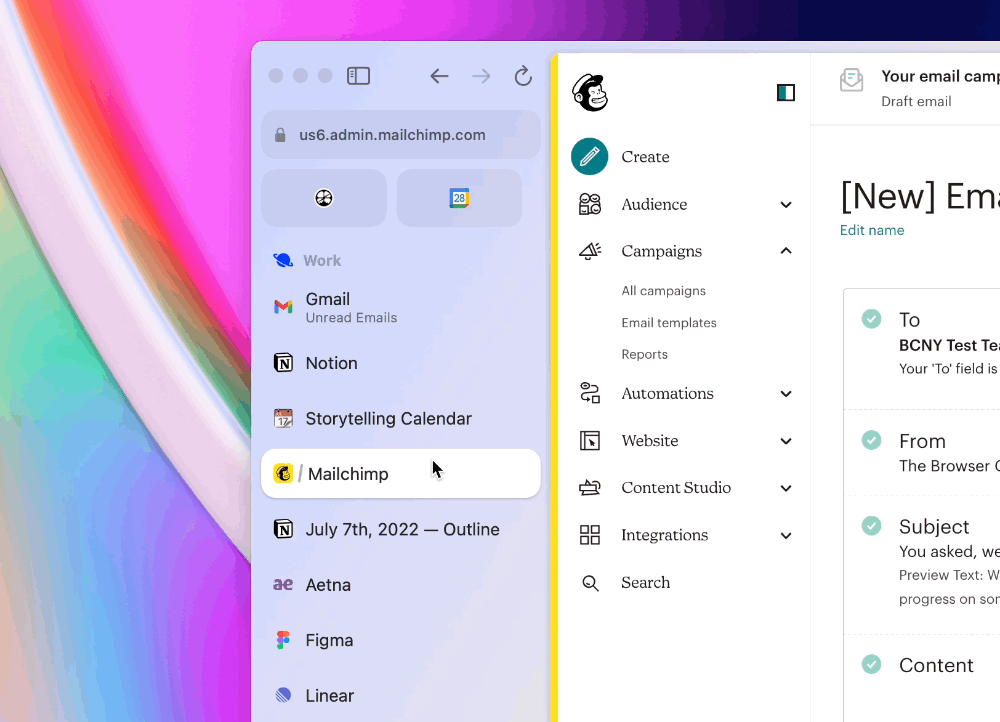Click the Subject heading
Image resolution: width=1000 pixels, height=722 pixels.
click(934, 527)
